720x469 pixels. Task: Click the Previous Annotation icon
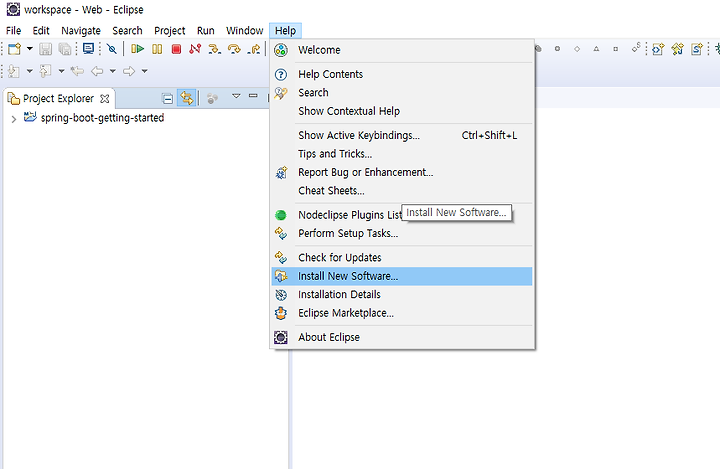[45, 71]
